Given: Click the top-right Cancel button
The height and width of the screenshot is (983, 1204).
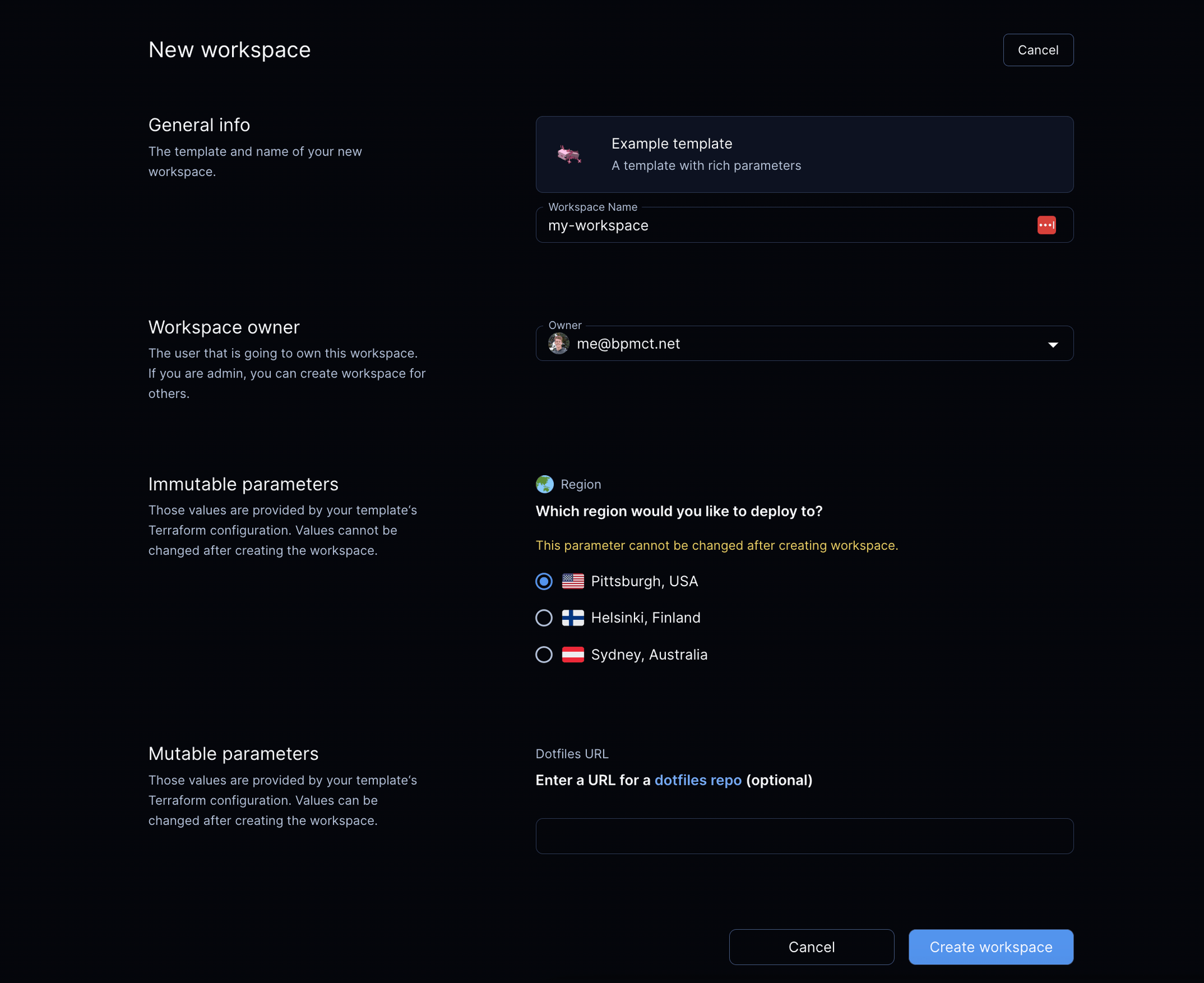Looking at the screenshot, I should [1038, 50].
